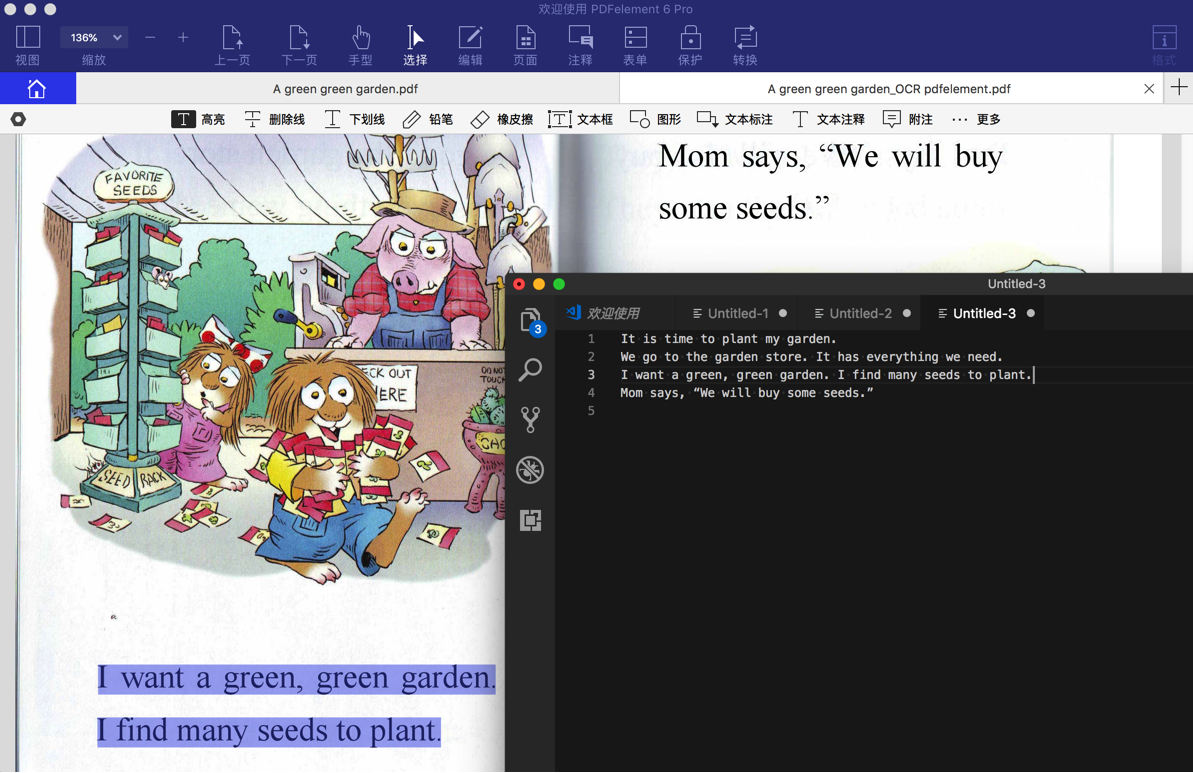Go to previous page with 上一页
Viewport: 1193px width, 773px height.
[x=232, y=45]
